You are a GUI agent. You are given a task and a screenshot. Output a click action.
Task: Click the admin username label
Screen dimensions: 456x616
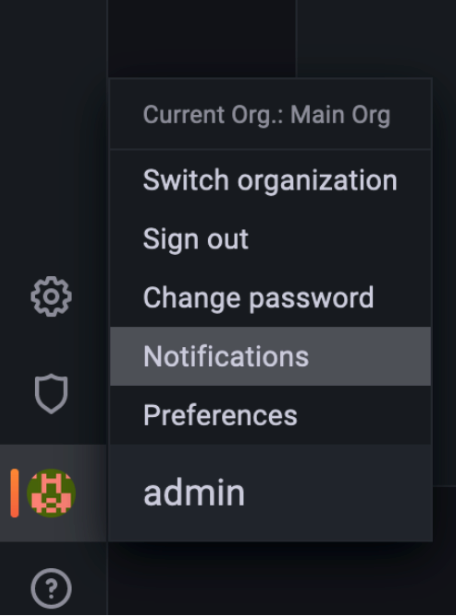click(x=194, y=493)
